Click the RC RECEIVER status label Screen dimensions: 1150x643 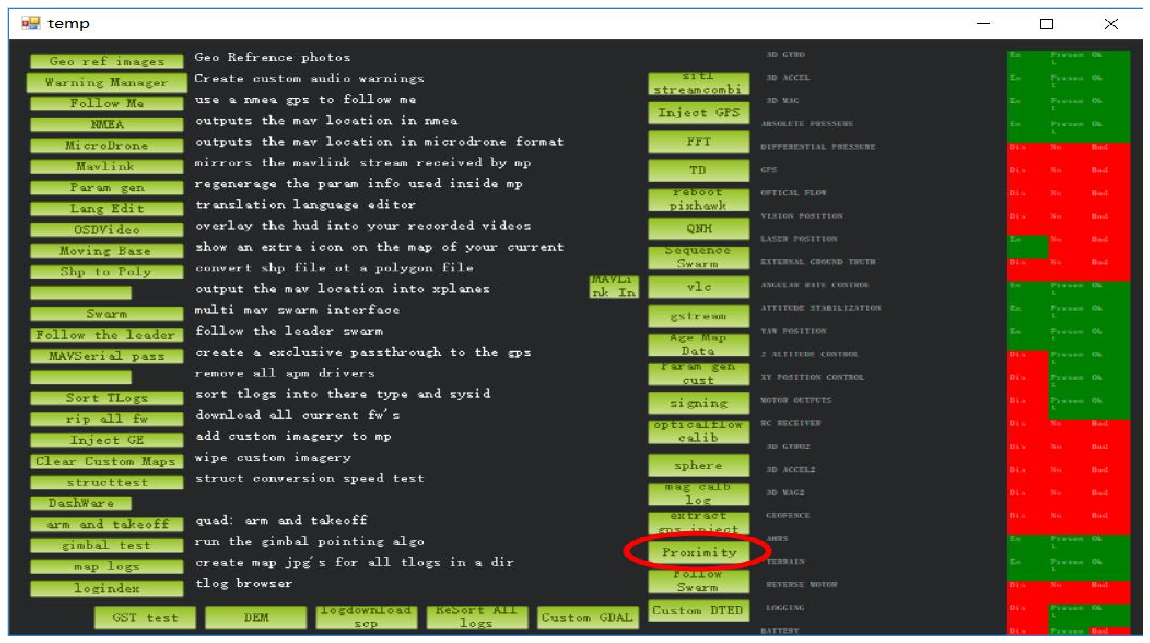click(791, 423)
